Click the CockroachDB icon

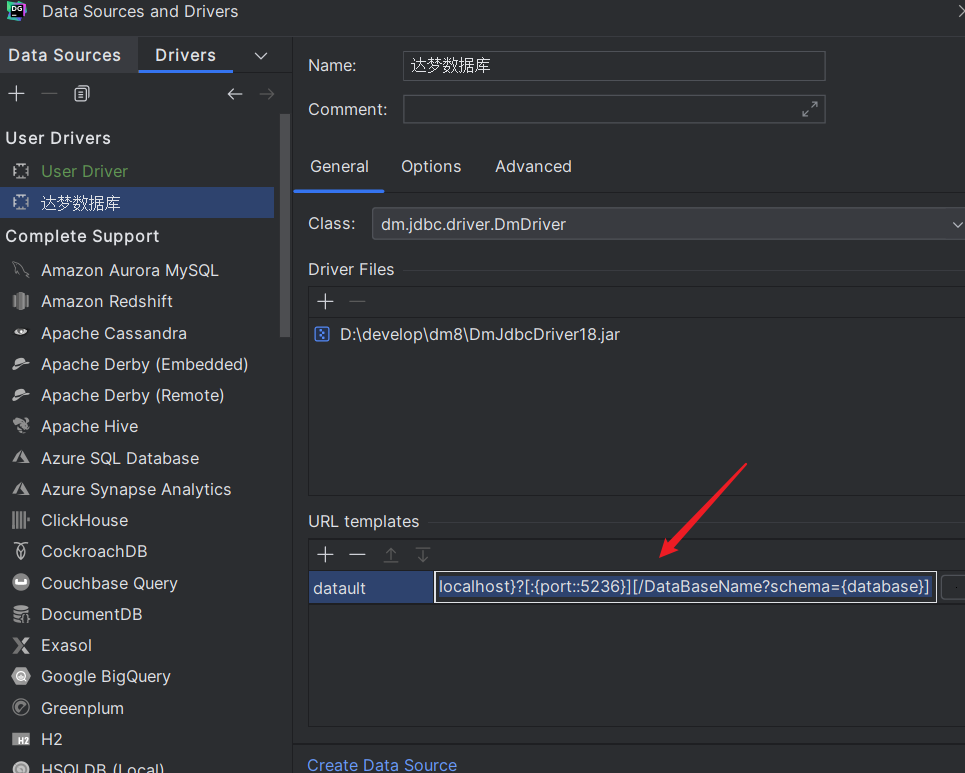[x=21, y=551]
